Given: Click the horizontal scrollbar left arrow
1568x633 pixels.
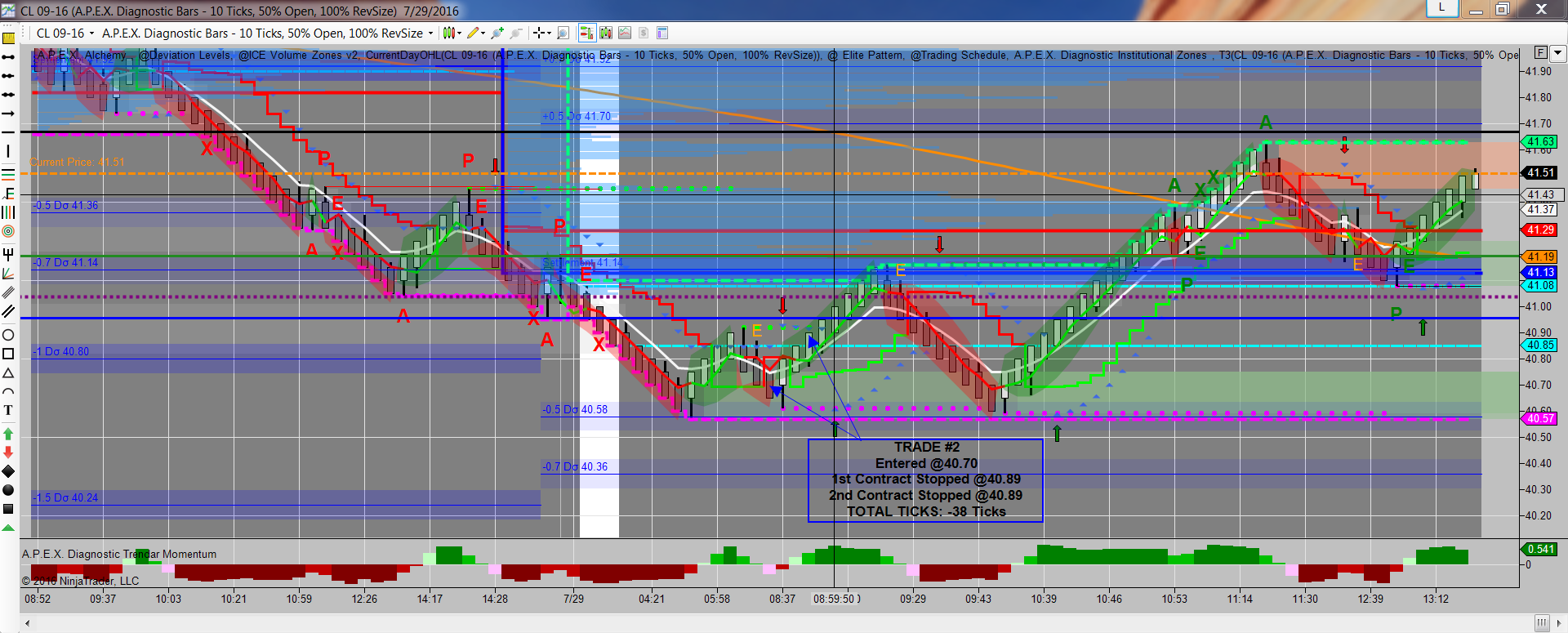Looking at the screenshot, I should (x=27, y=623).
